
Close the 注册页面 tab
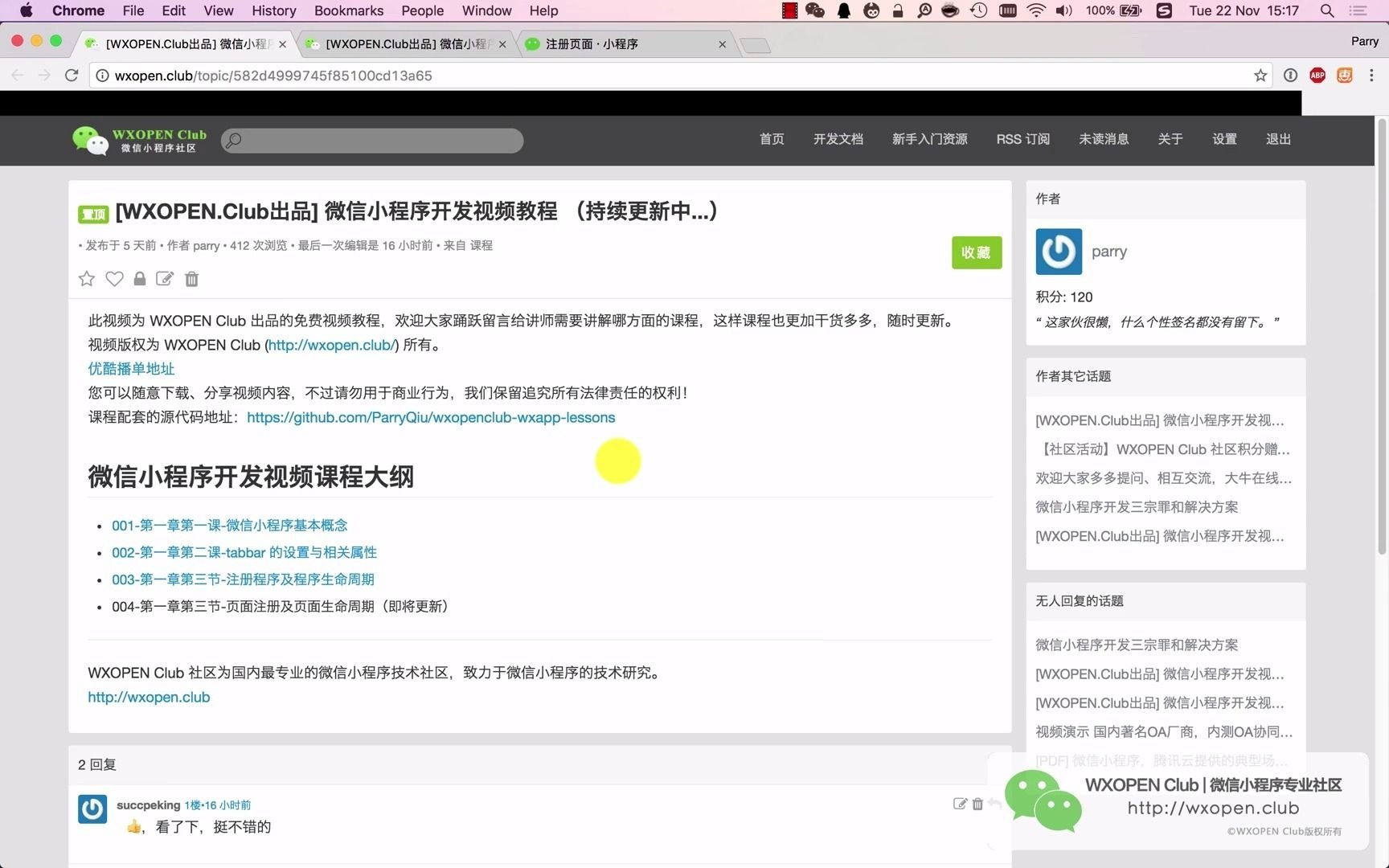[722, 44]
